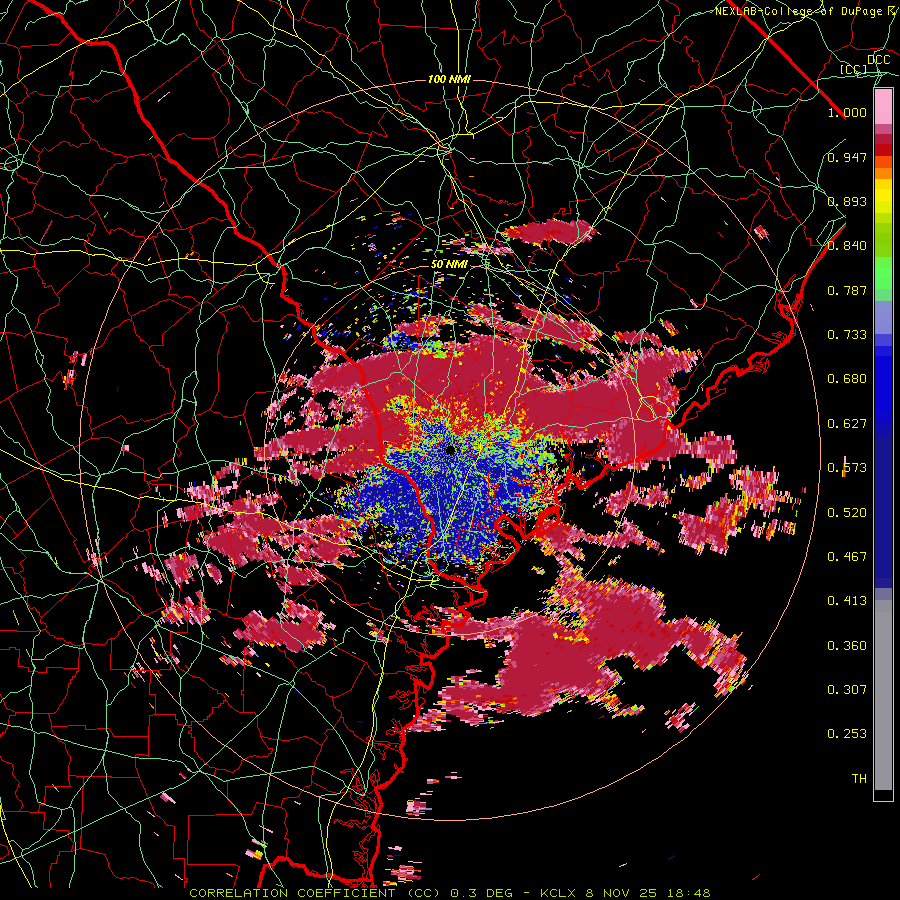Click the 0.840 scale value
Image resolution: width=900 pixels, height=900 pixels.
847,246
